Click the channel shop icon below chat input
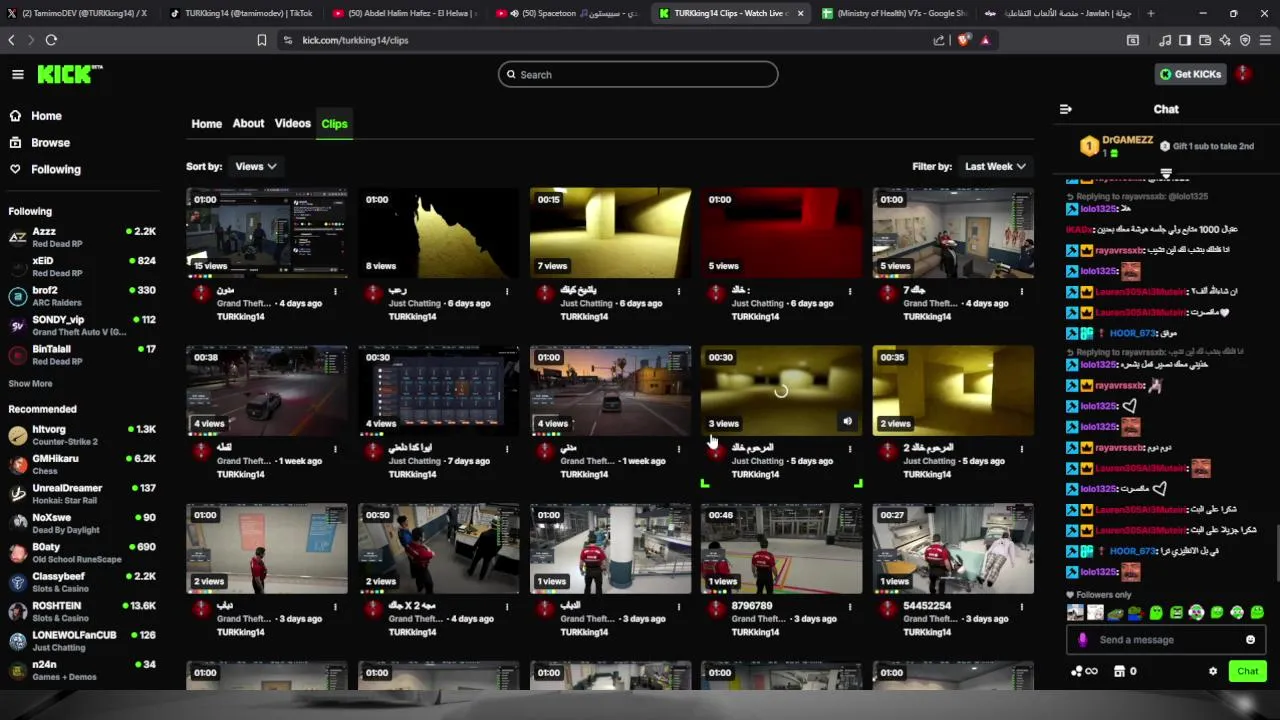 click(x=1119, y=671)
